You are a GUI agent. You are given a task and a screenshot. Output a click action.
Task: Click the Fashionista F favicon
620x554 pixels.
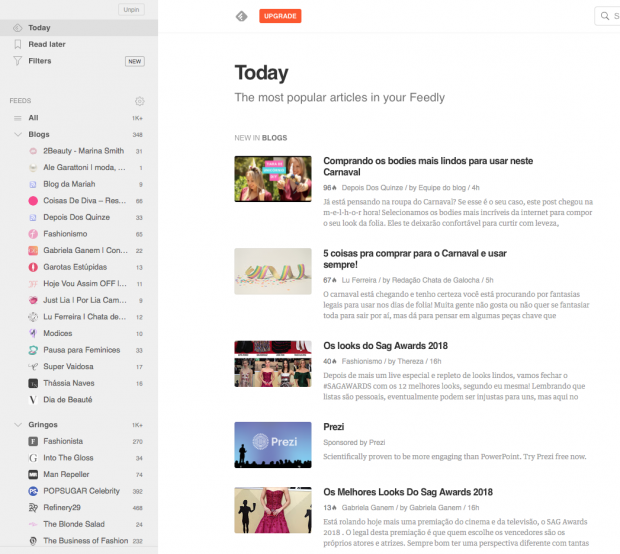(x=33, y=441)
